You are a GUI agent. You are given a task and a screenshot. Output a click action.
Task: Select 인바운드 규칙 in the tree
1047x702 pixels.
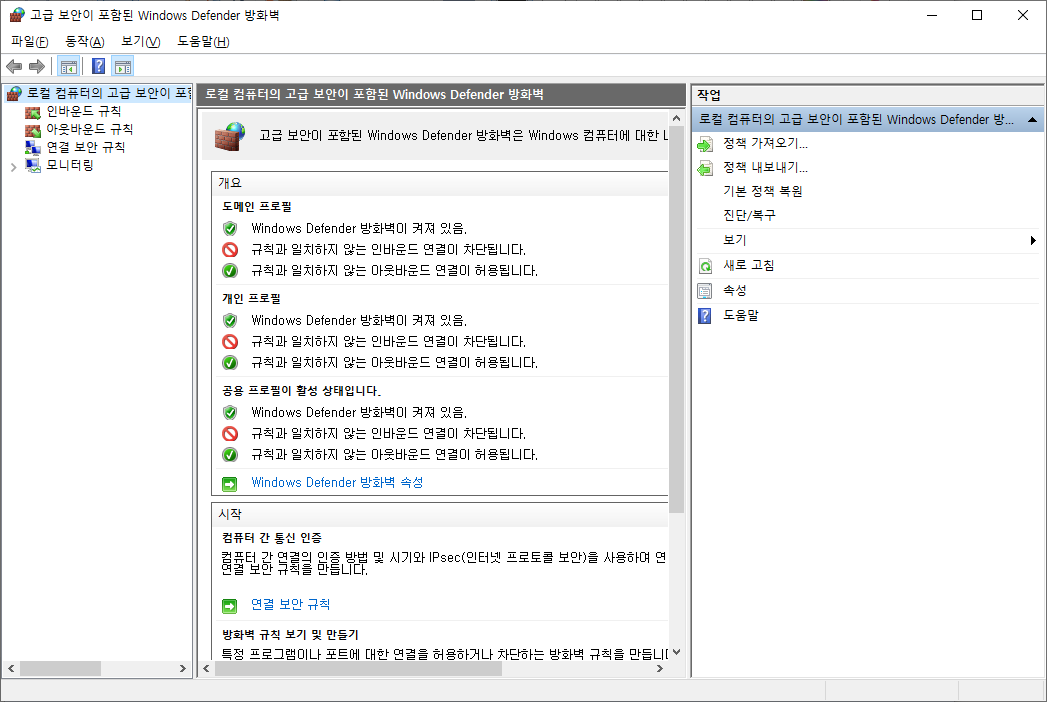(83, 112)
